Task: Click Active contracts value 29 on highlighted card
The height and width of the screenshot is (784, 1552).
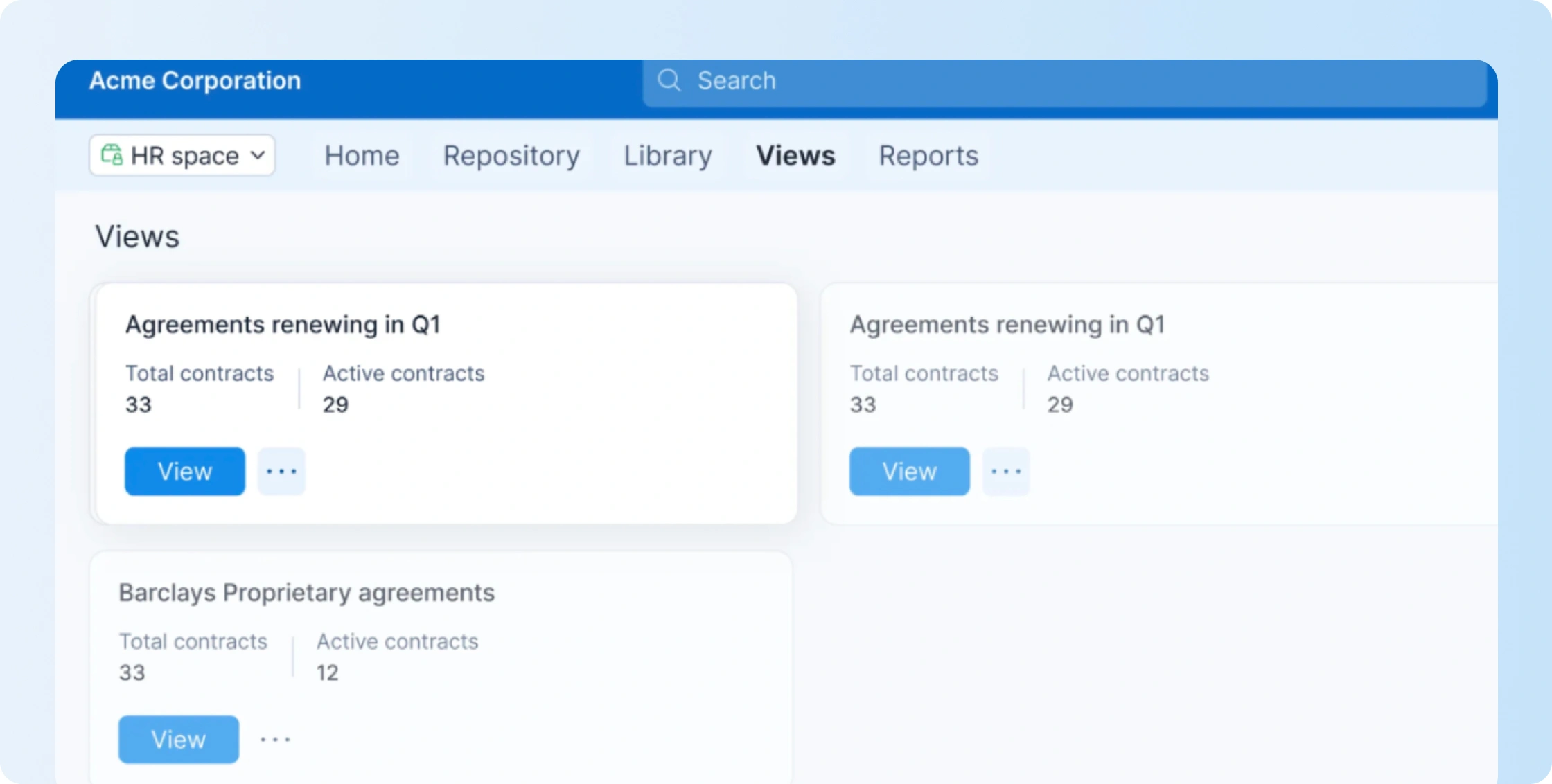Action: pyautogui.click(x=335, y=404)
